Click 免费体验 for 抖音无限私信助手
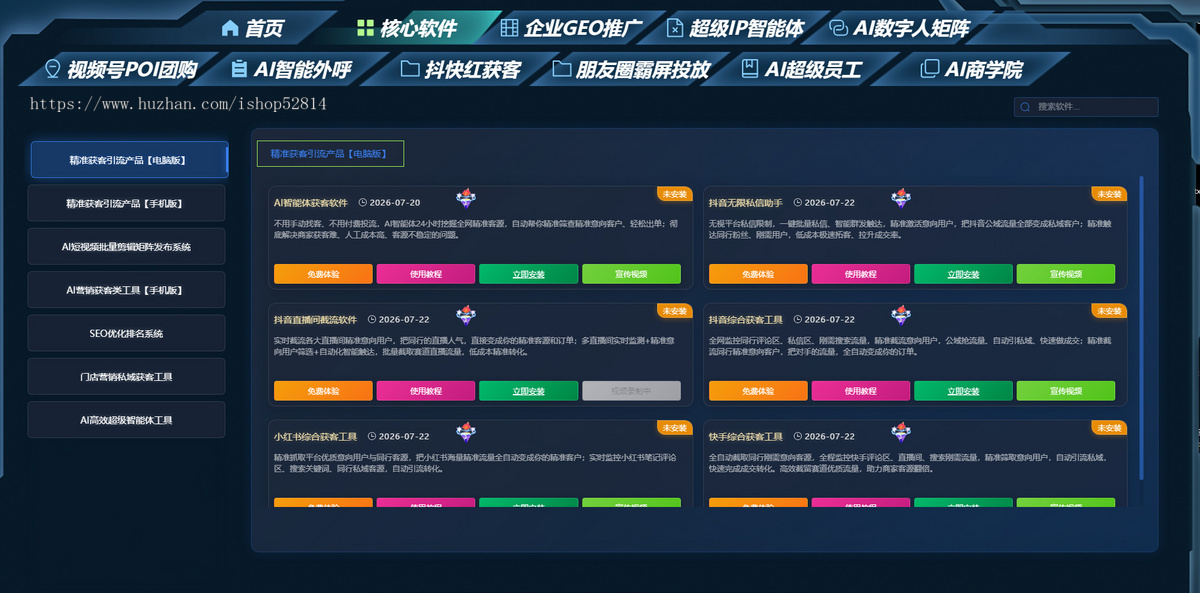This screenshot has height=593, width=1200. 758,274
